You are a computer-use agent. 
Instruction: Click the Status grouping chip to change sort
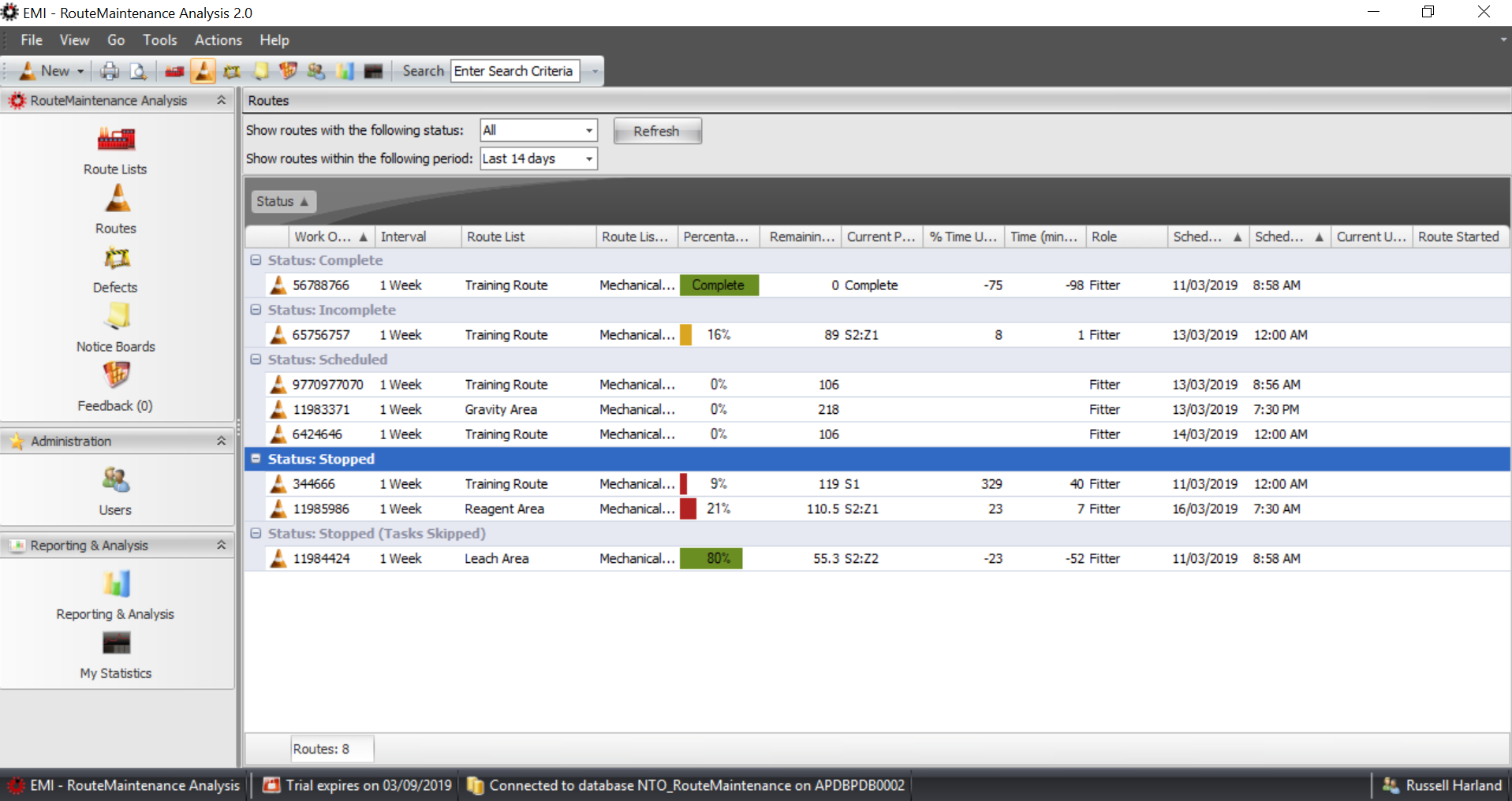283,202
